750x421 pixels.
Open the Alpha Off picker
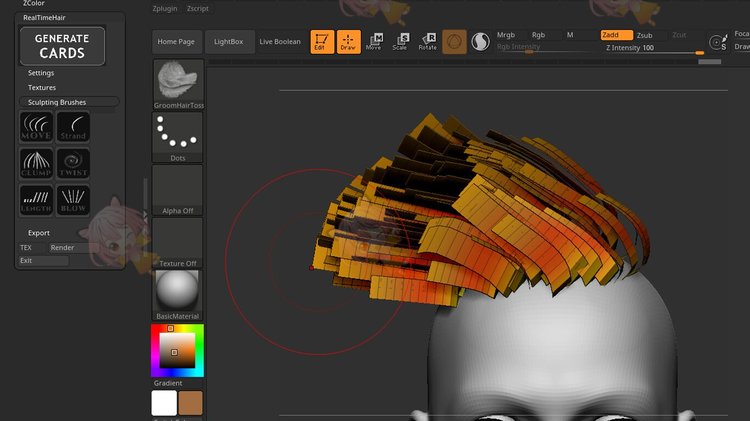tap(177, 190)
